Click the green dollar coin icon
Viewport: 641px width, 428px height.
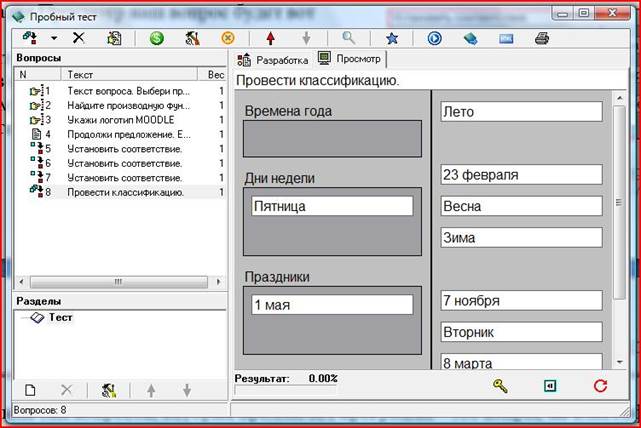[157, 38]
